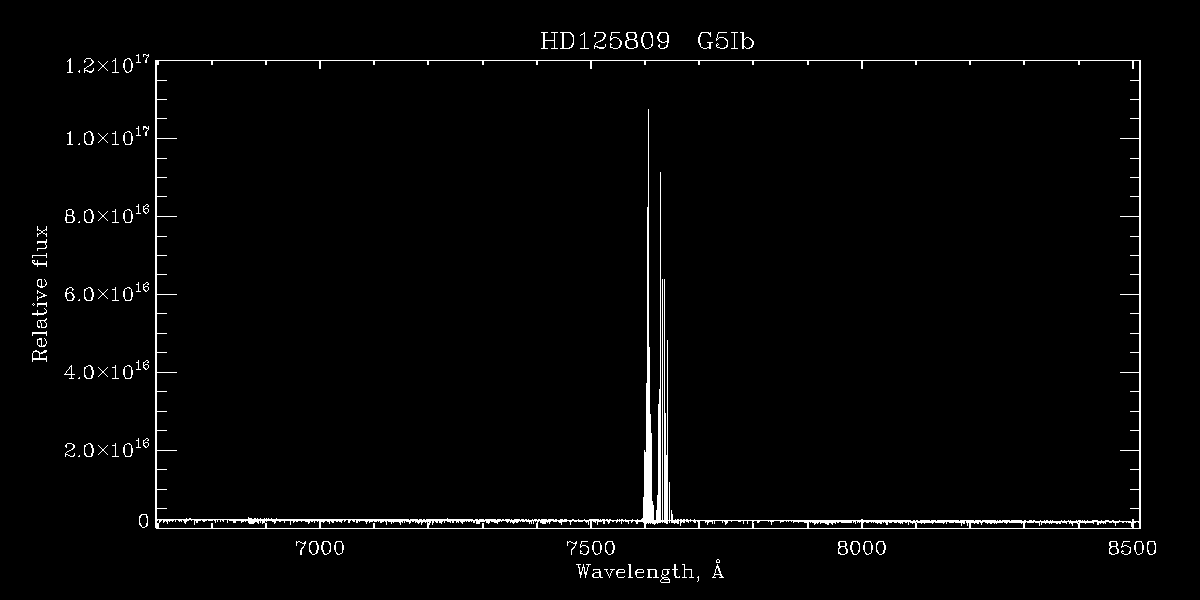Click the 2.0×10^16 y-axis tick label
1200x600 pixels.
[107, 449]
